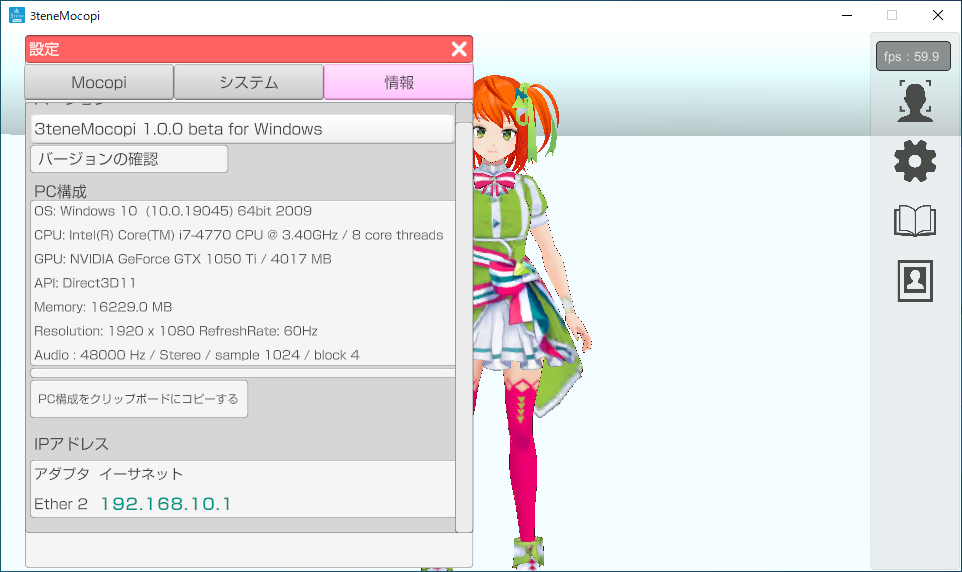Click the IPアドレス section heading
Viewport: 962px width, 572px height.
71,444
